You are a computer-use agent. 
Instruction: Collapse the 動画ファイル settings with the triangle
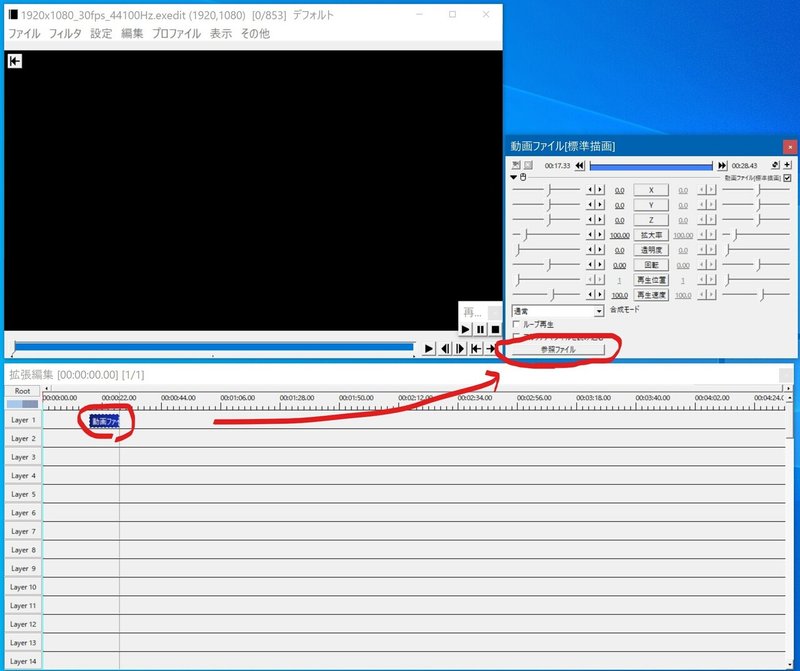[x=514, y=177]
